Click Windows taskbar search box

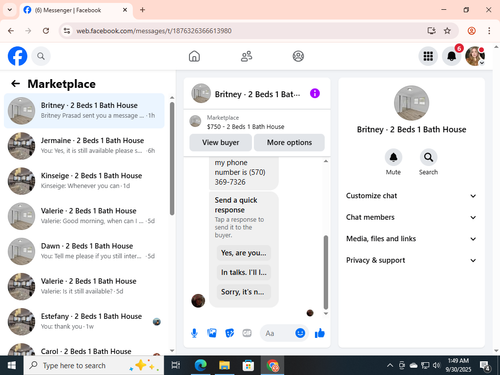[x=94, y=365]
